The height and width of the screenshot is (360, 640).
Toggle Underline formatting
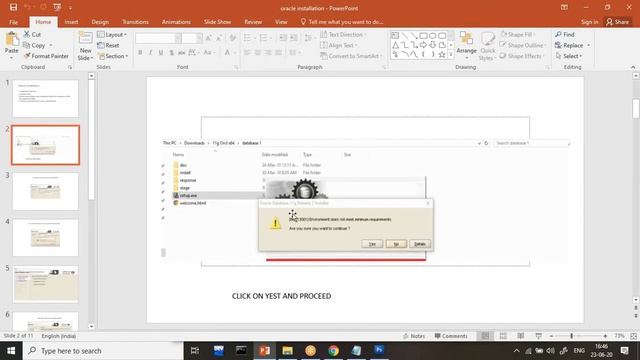(x=161, y=53)
